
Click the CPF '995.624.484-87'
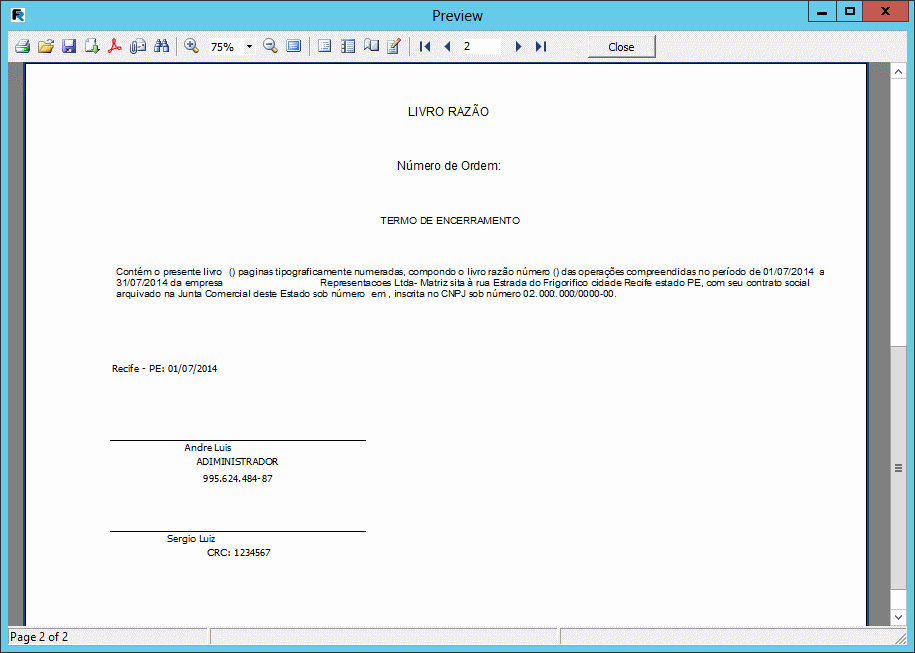pyautogui.click(x=238, y=479)
